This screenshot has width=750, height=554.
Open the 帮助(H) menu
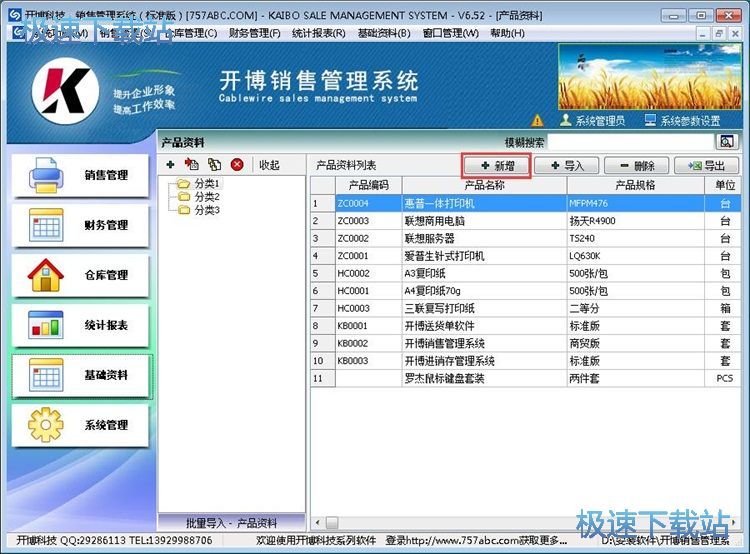(x=507, y=33)
